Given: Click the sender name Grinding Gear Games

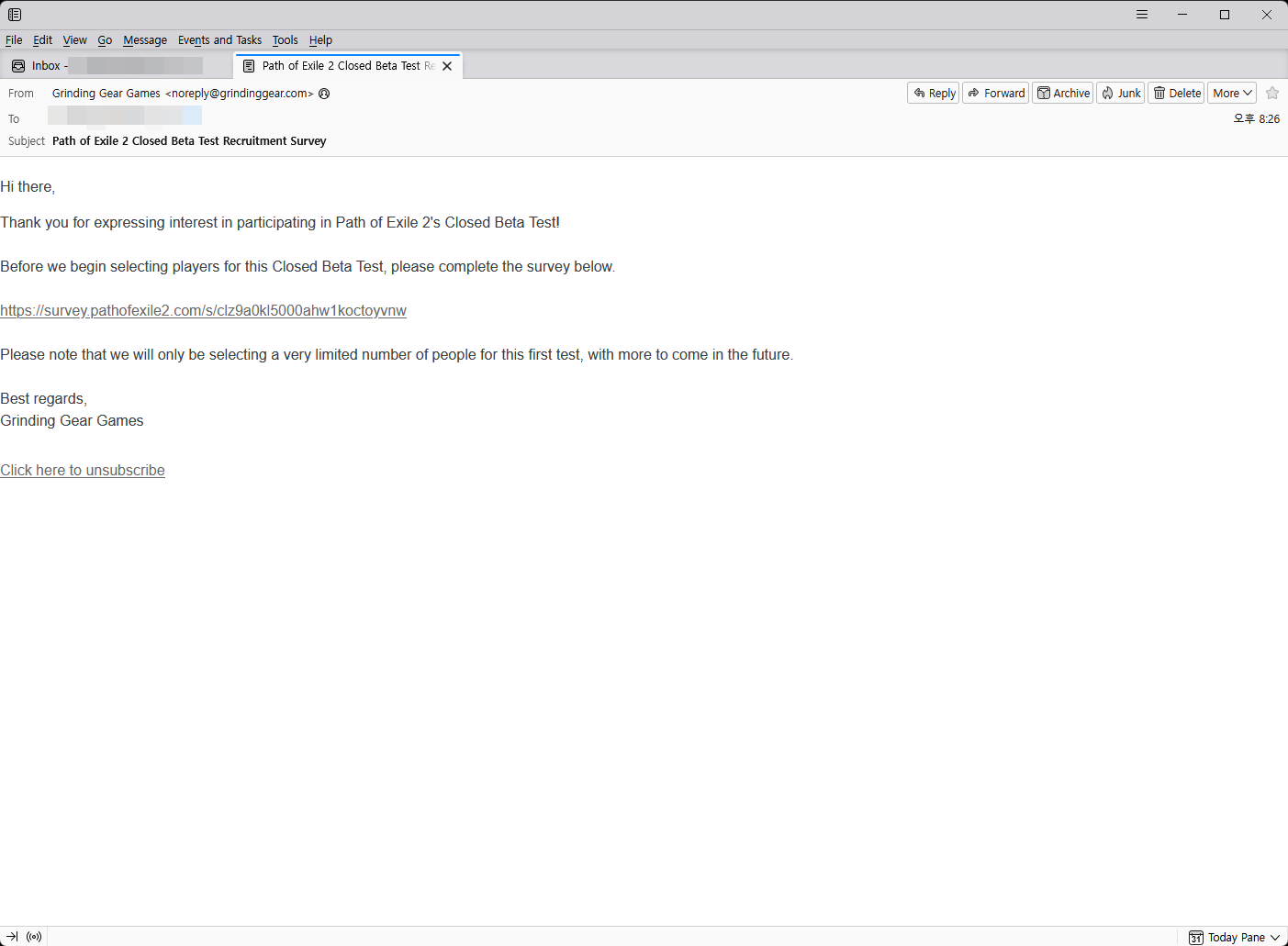Looking at the screenshot, I should coord(106,94).
